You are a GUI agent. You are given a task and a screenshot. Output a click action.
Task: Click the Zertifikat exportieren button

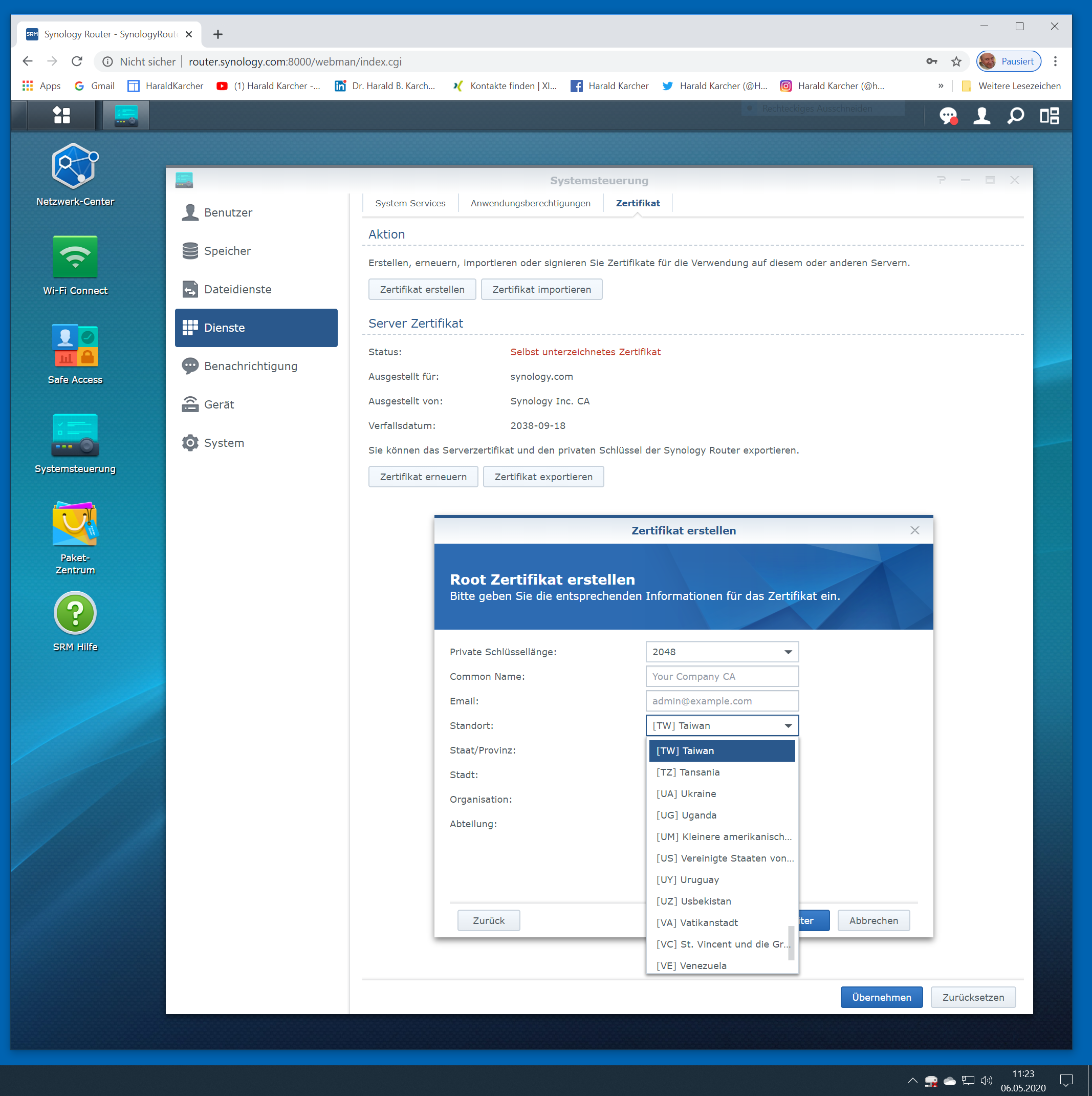(543, 477)
